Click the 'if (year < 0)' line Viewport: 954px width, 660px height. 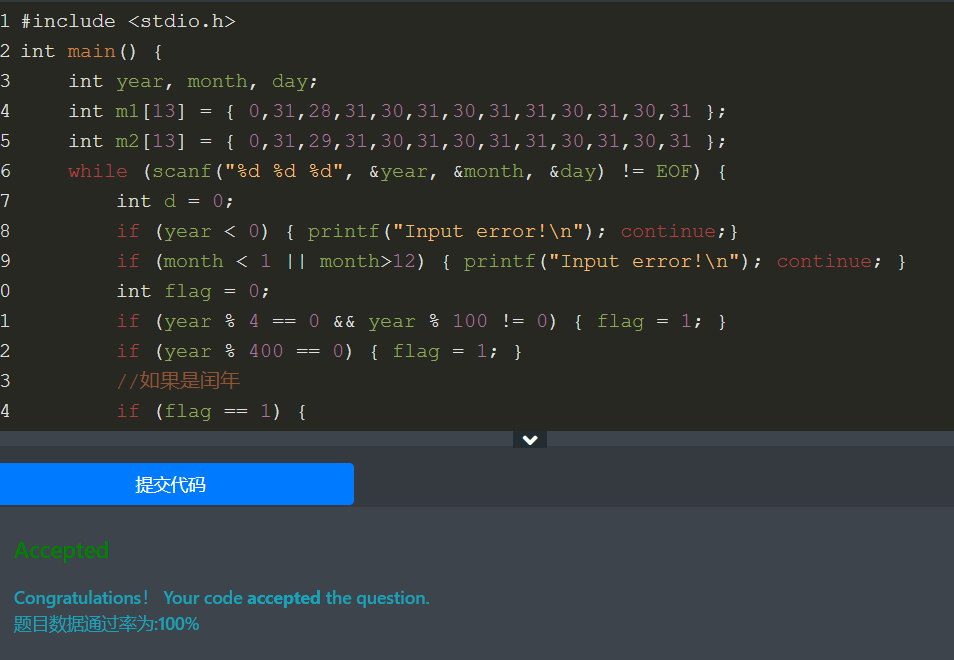click(x=427, y=231)
